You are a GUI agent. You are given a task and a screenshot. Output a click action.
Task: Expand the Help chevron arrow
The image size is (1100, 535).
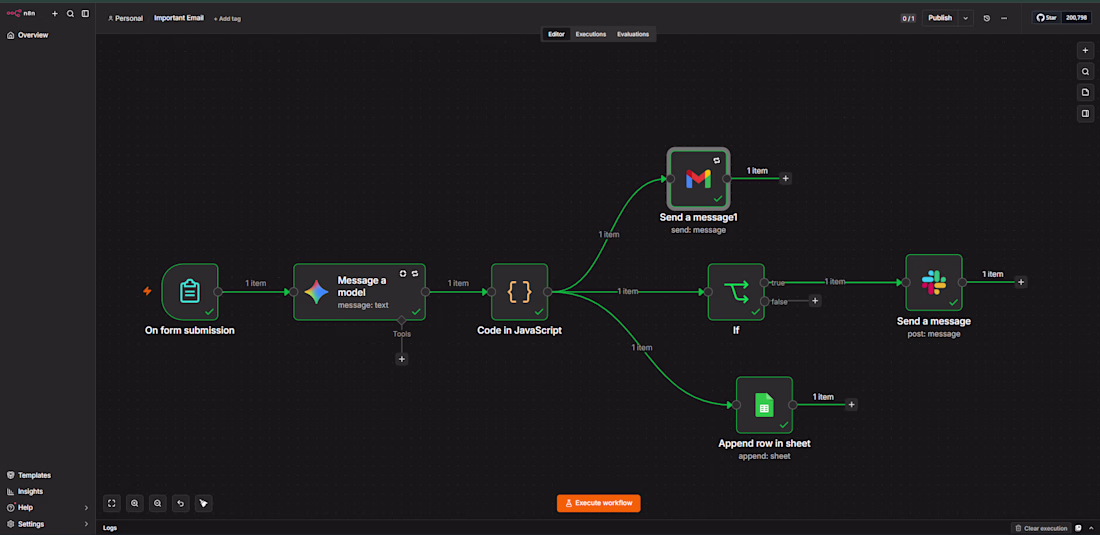(86, 508)
